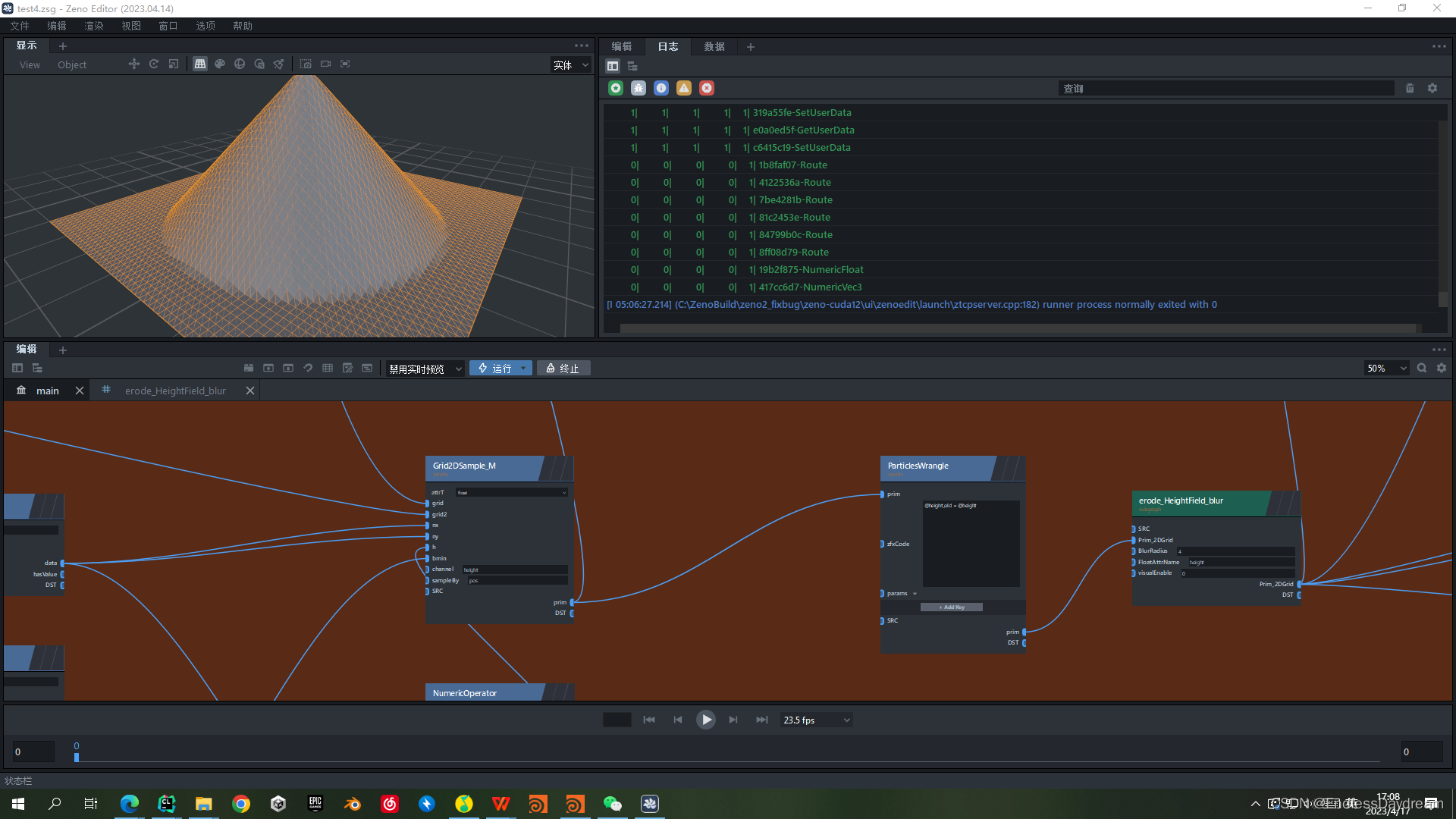Switch to the erode_HeightField_blur tab
This screenshot has height=819, width=1456.
[176, 391]
